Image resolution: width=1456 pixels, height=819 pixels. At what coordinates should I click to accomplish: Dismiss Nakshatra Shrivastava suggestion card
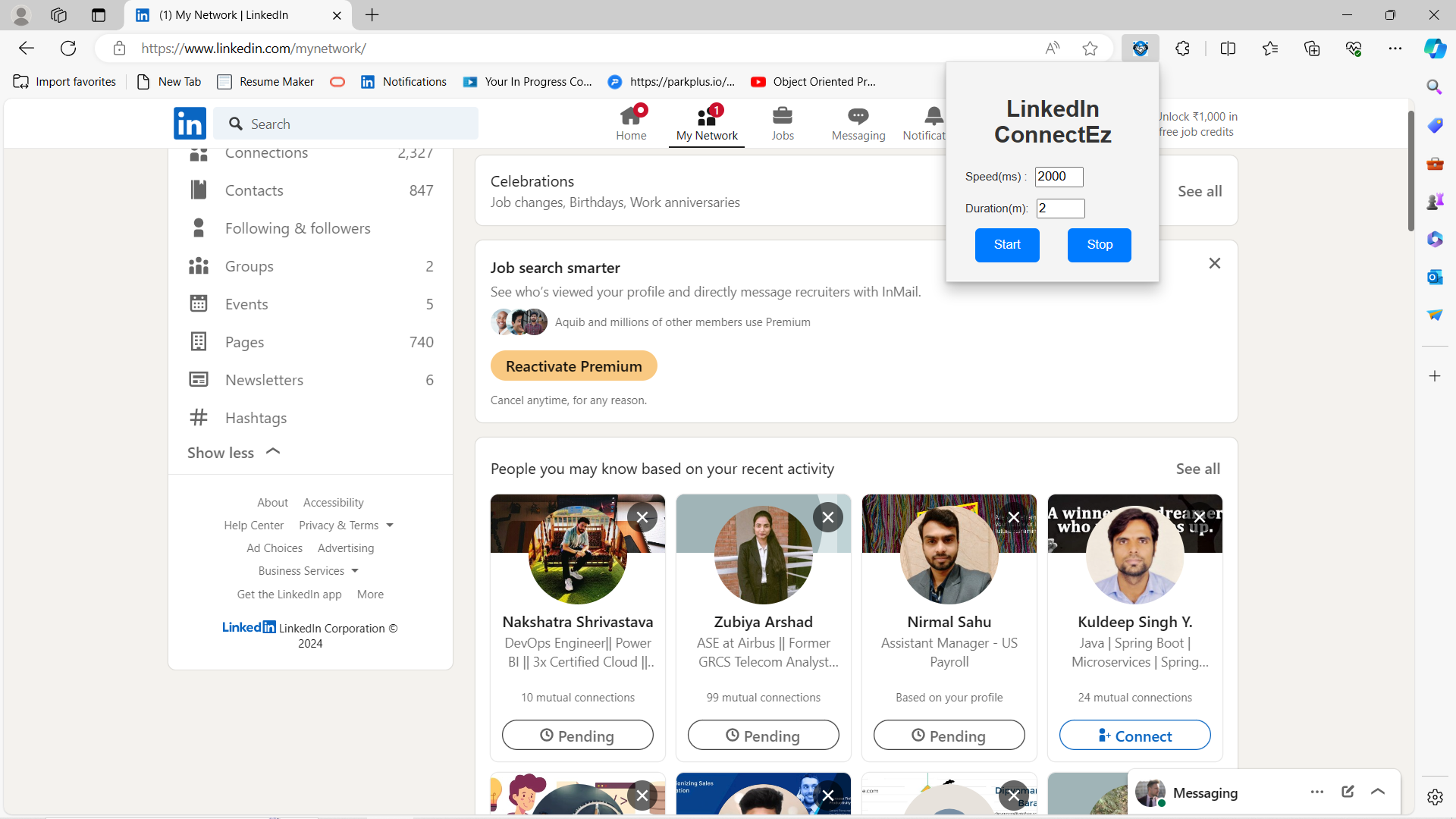[642, 517]
